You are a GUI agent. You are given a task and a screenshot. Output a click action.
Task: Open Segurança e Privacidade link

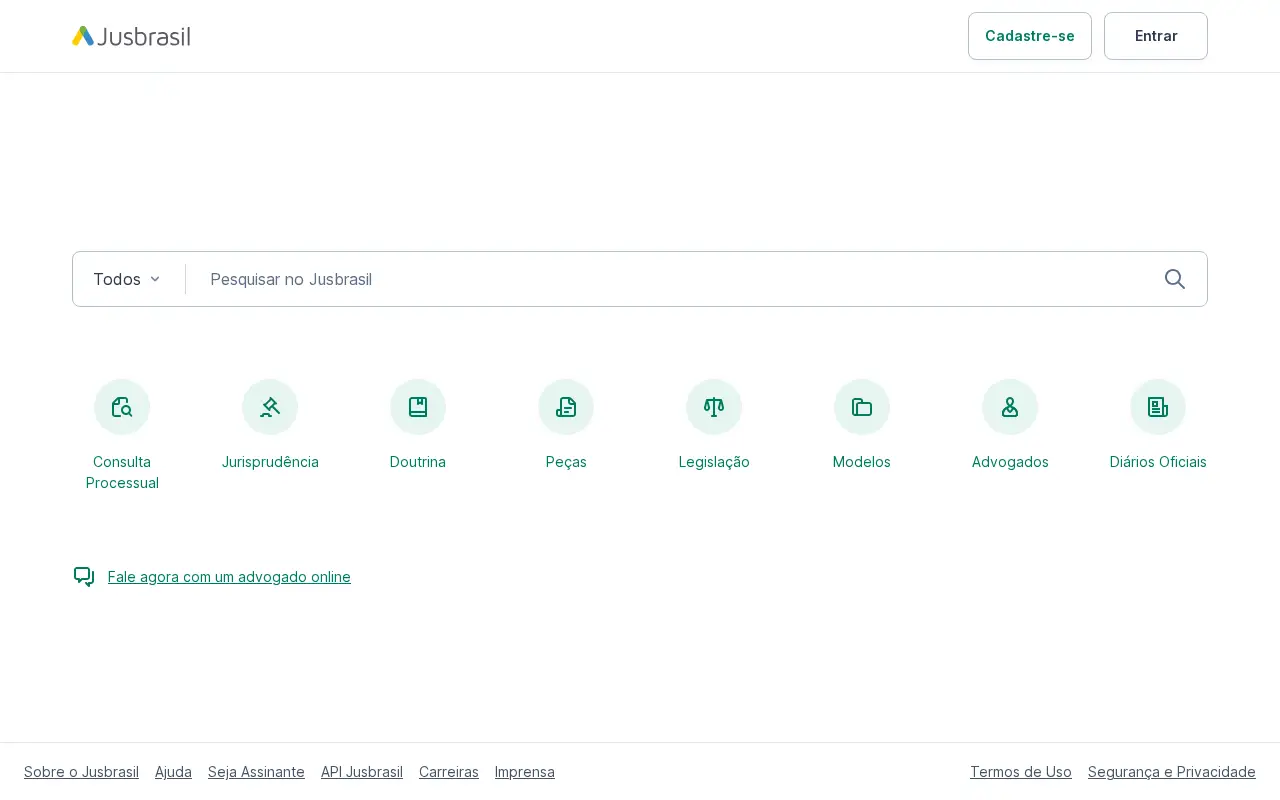(x=1172, y=772)
